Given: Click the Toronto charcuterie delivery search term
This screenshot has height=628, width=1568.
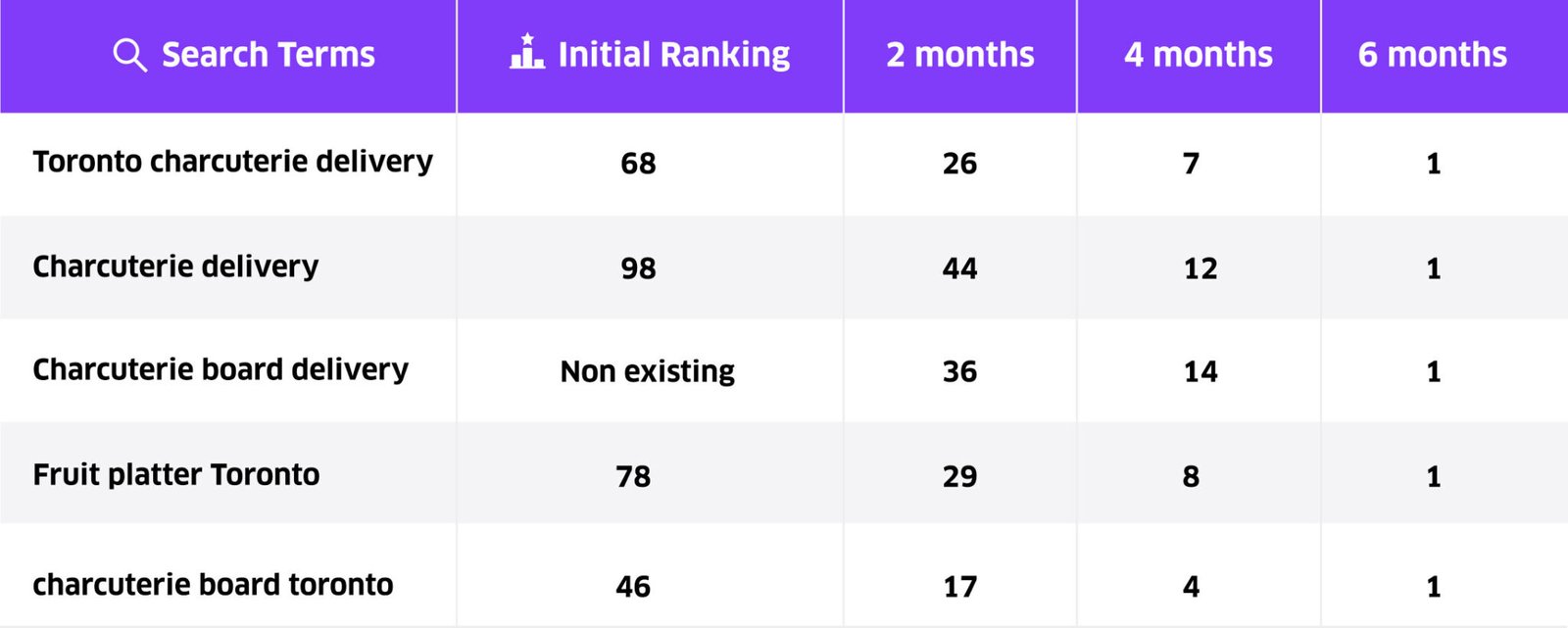Looking at the screenshot, I should coord(232,162).
